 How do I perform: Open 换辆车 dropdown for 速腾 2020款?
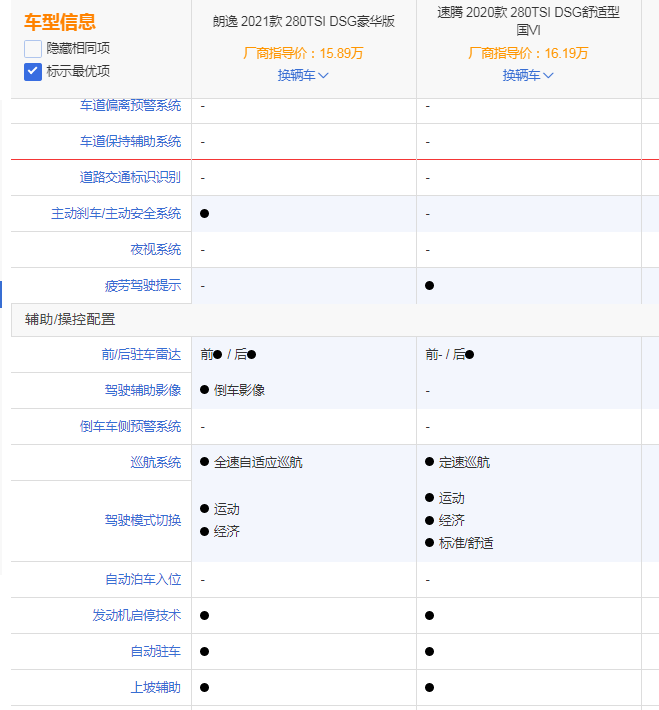527,75
